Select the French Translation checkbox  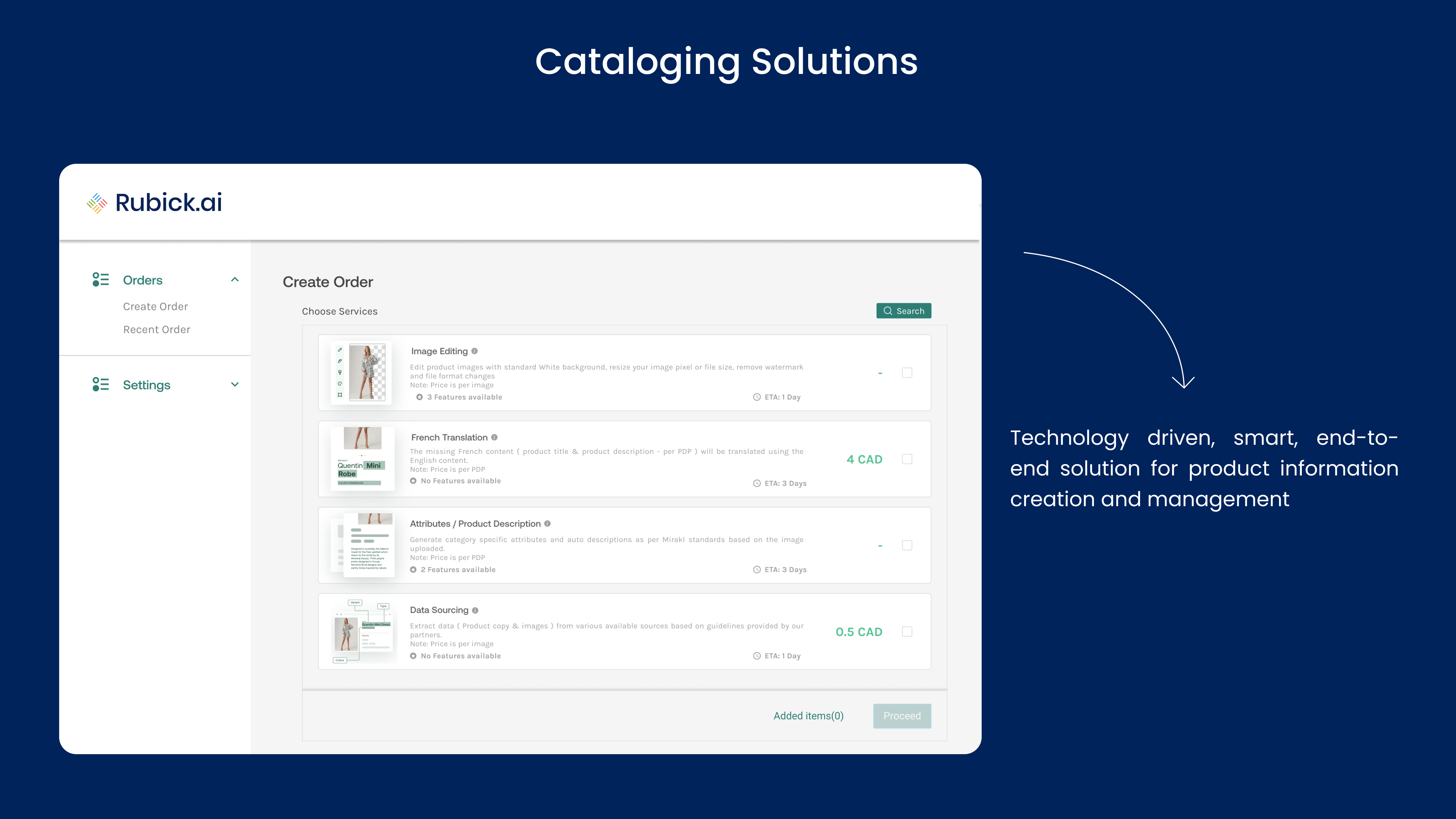907,459
